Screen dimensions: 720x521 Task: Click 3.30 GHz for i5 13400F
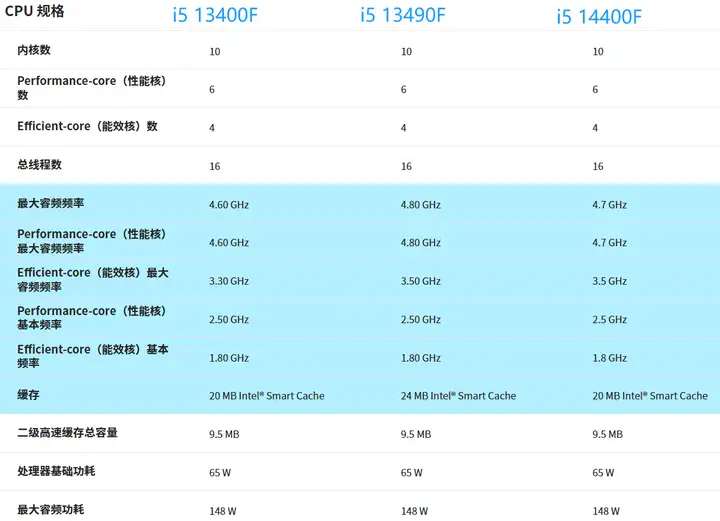(x=229, y=281)
